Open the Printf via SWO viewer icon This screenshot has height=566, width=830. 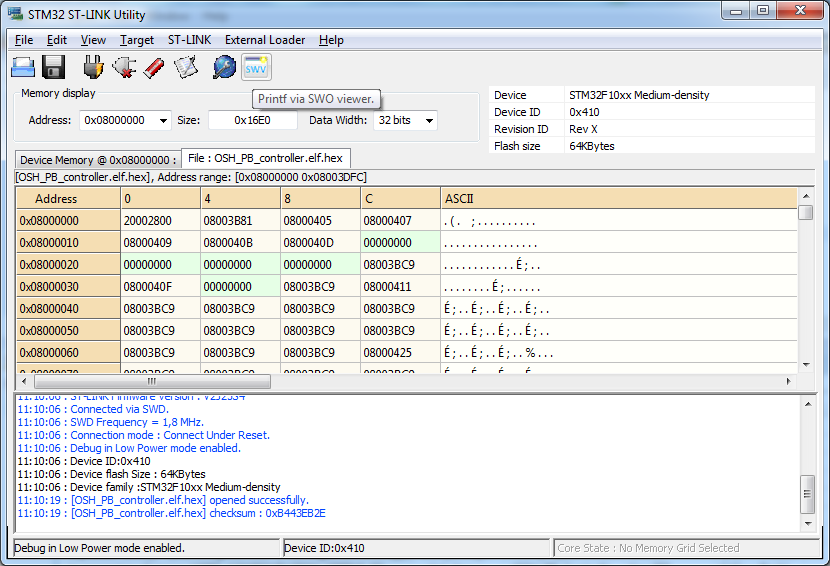coord(256,67)
